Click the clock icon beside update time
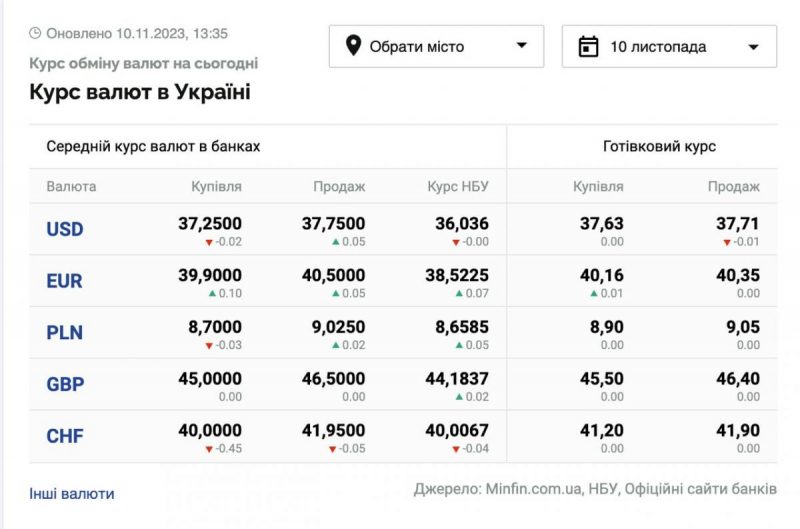The height and width of the screenshot is (529, 800). click(35, 33)
